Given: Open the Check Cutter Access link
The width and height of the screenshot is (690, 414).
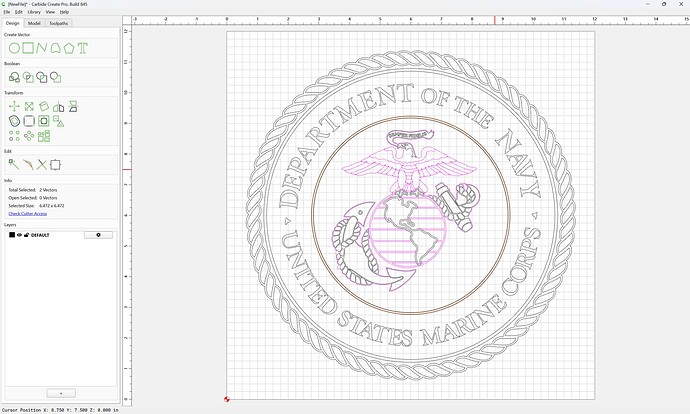Looking at the screenshot, I should tap(28, 213).
